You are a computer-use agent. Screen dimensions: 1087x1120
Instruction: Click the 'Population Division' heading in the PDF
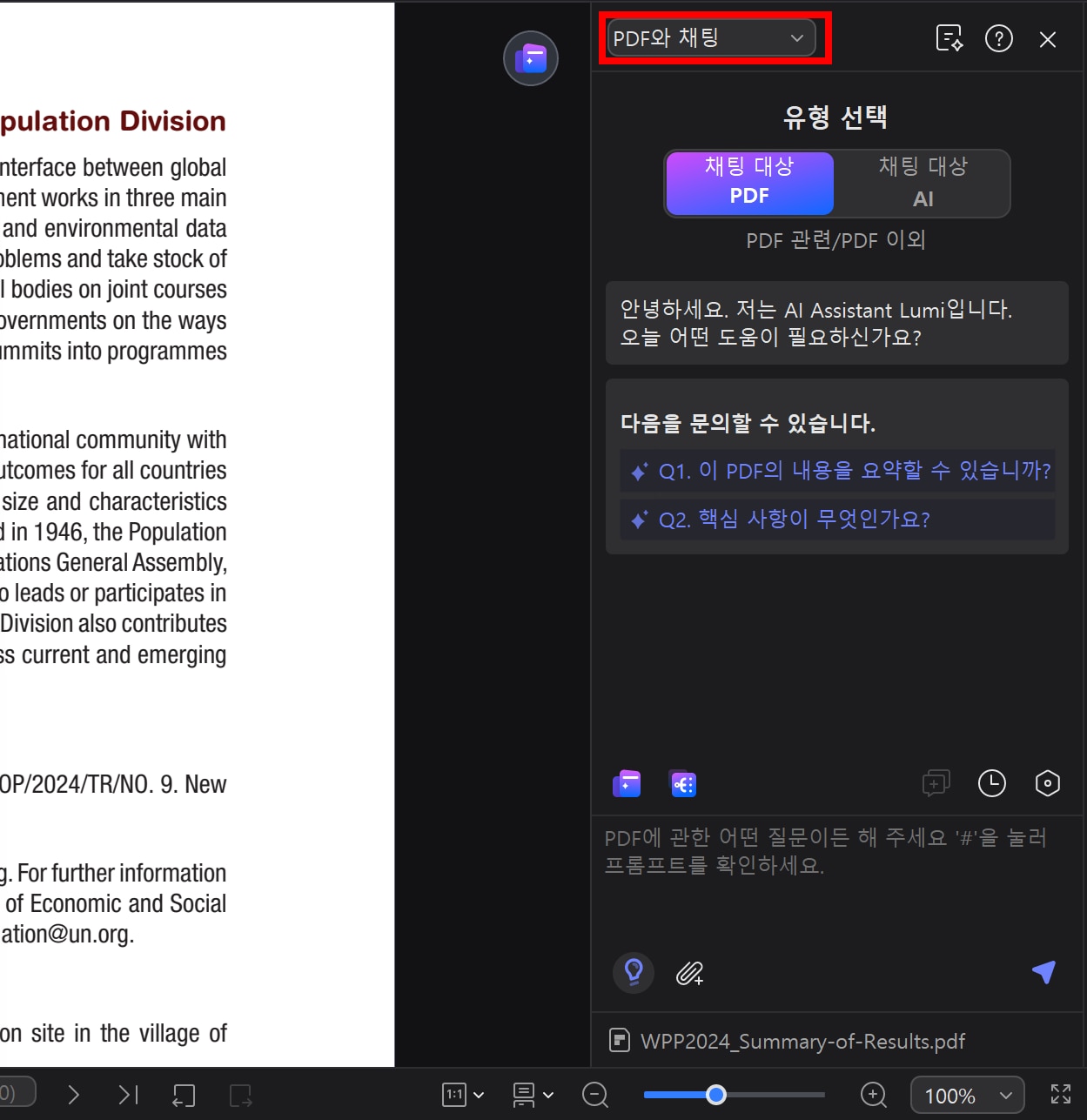(113, 121)
